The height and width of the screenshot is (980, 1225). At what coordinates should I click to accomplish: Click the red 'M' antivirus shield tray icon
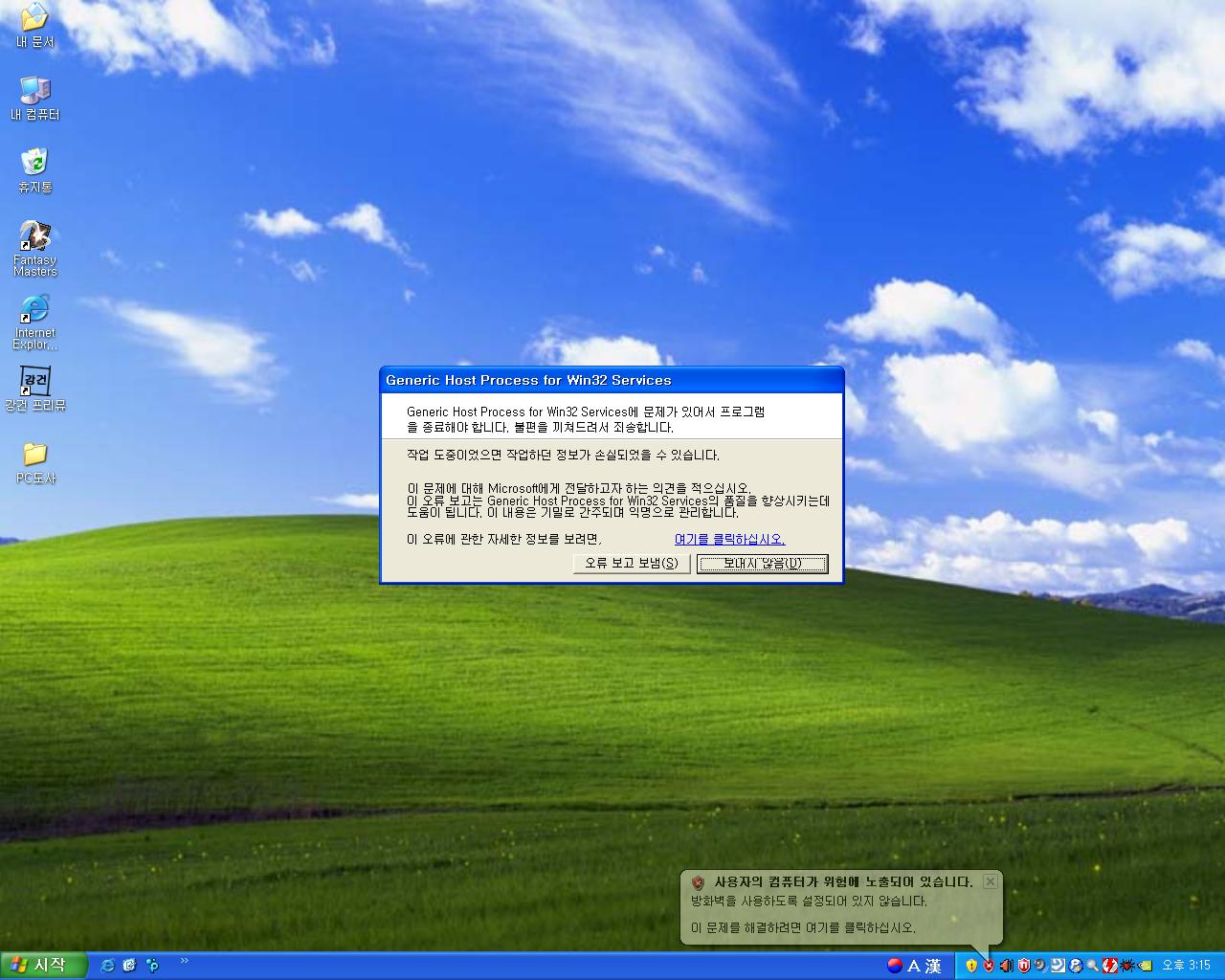click(1024, 966)
